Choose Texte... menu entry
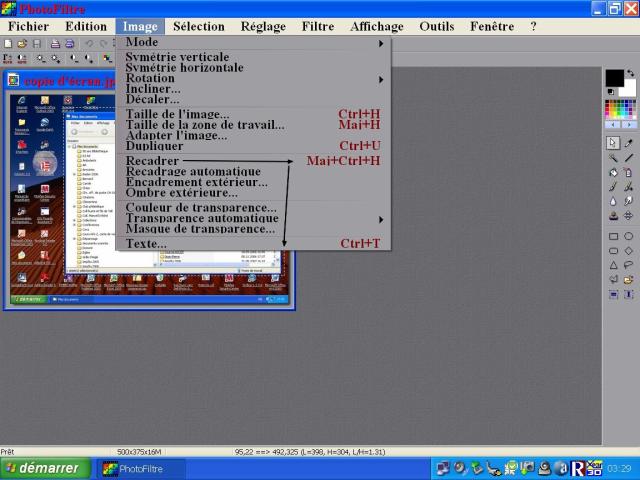The width and height of the screenshot is (640, 480). tap(253, 244)
